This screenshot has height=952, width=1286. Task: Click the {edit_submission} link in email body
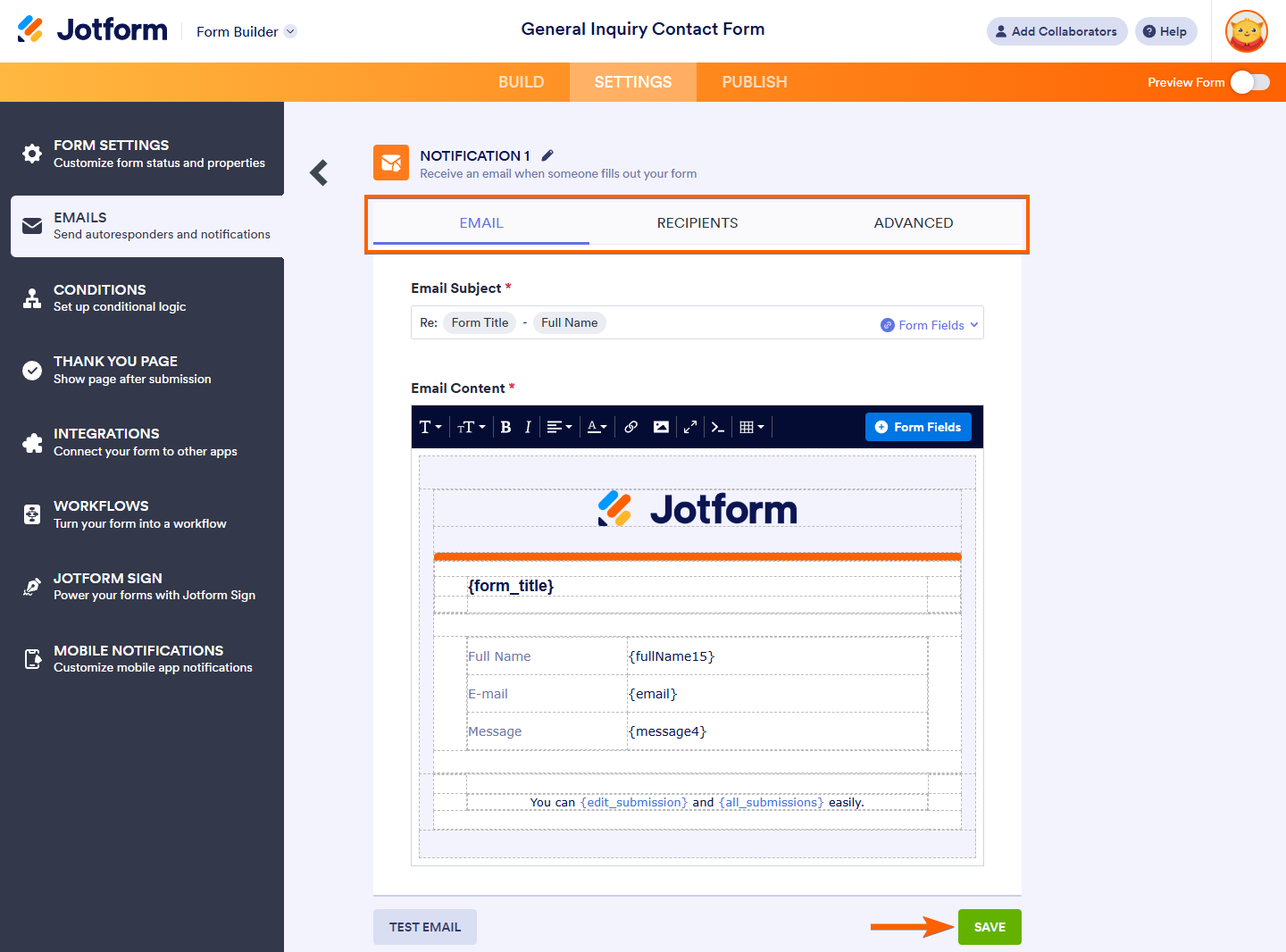[634, 802]
